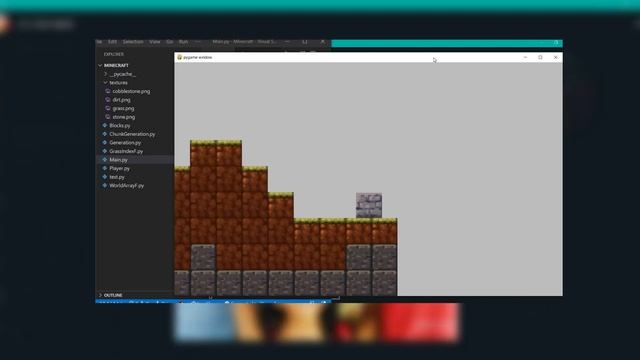640x360 pixels.
Task: Open WorldArrayF.py file
Action: [x=127, y=186]
